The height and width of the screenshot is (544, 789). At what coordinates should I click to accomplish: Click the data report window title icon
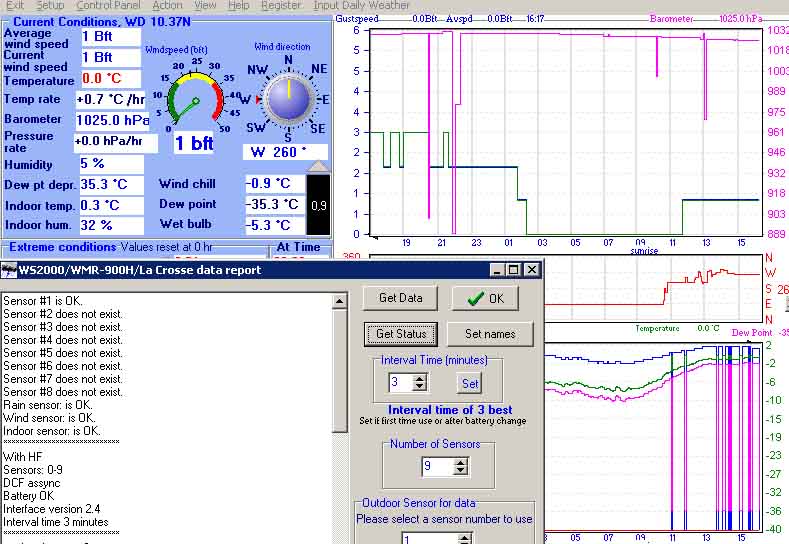click(8, 270)
